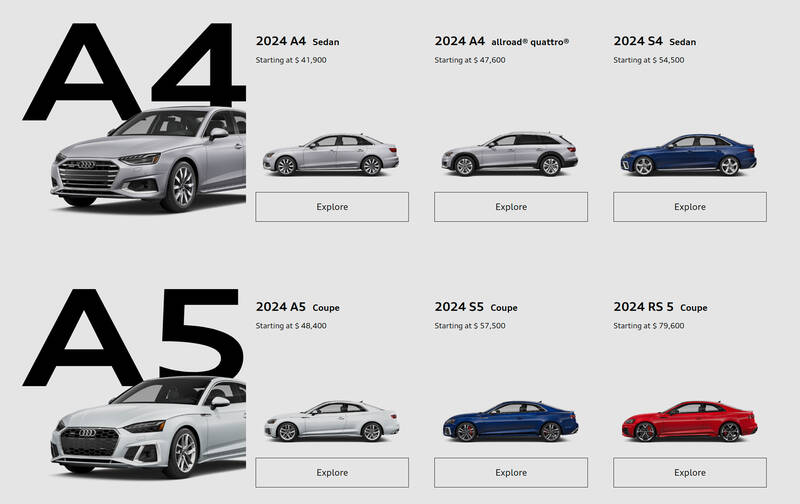Click the '2024 A4 Sedan' title
This screenshot has width=800, height=504.
coord(297,41)
